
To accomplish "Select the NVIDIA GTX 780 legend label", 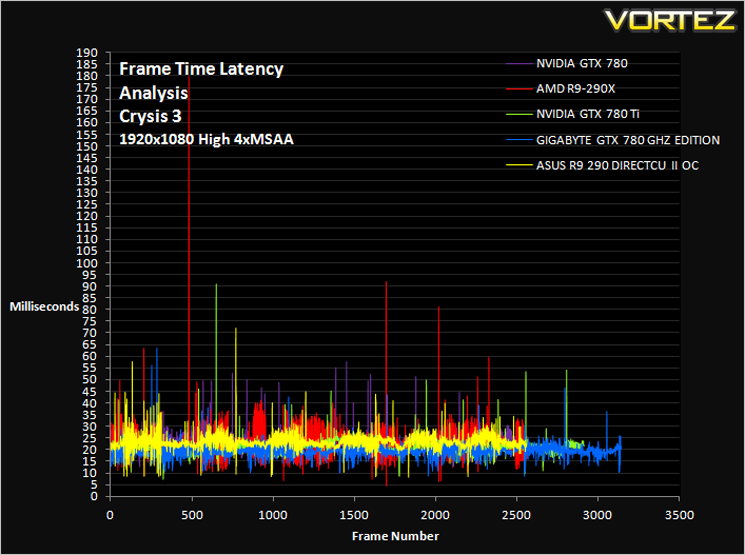I will tap(582, 64).
